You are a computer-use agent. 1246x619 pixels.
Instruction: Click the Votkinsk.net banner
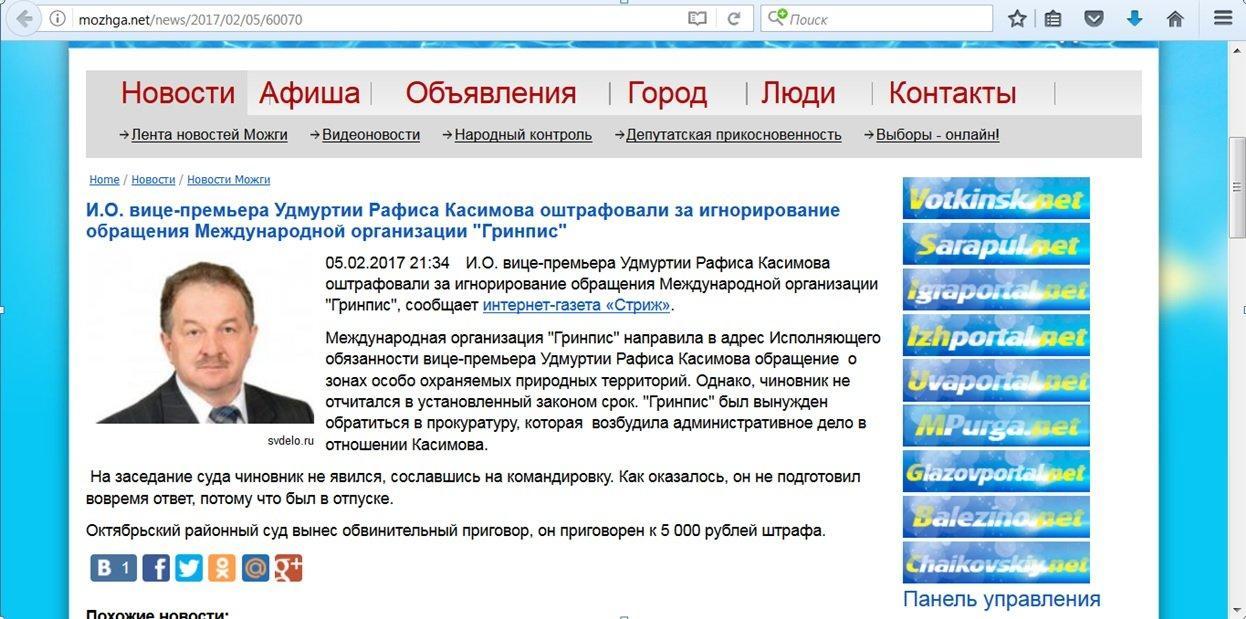click(996, 198)
